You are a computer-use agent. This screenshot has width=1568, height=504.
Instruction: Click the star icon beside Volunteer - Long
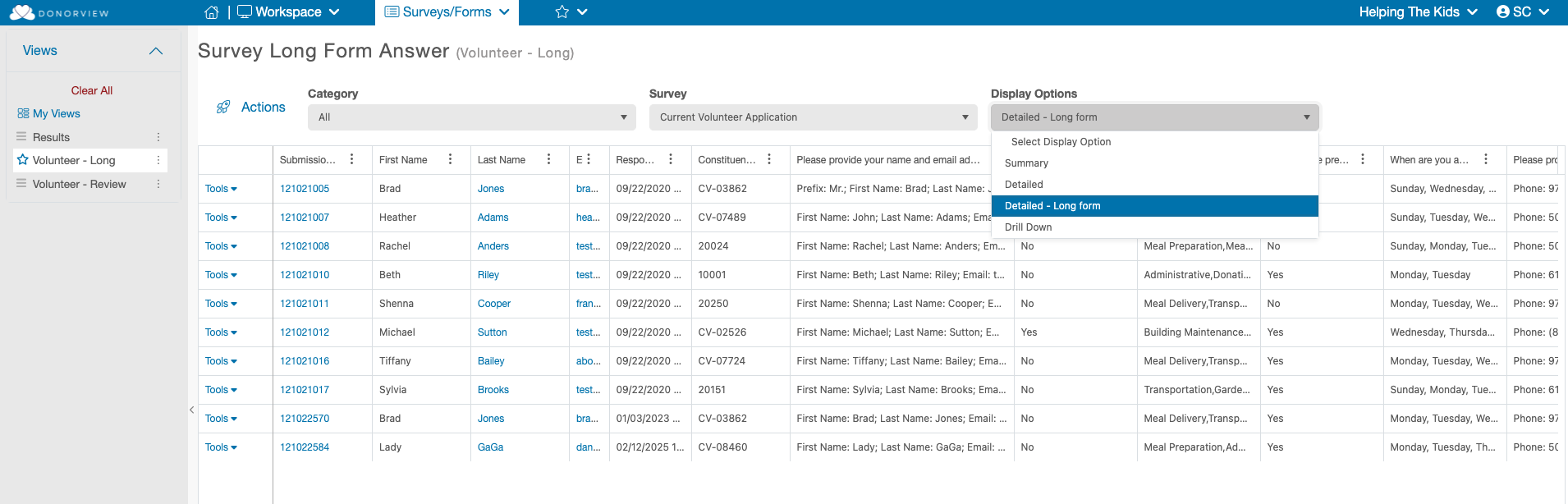[x=23, y=159]
